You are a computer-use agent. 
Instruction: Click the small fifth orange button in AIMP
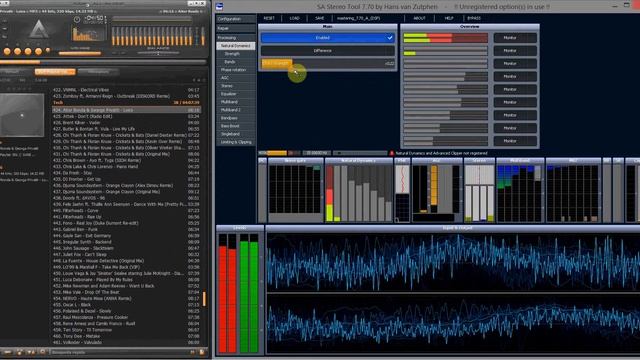pos(48,50)
